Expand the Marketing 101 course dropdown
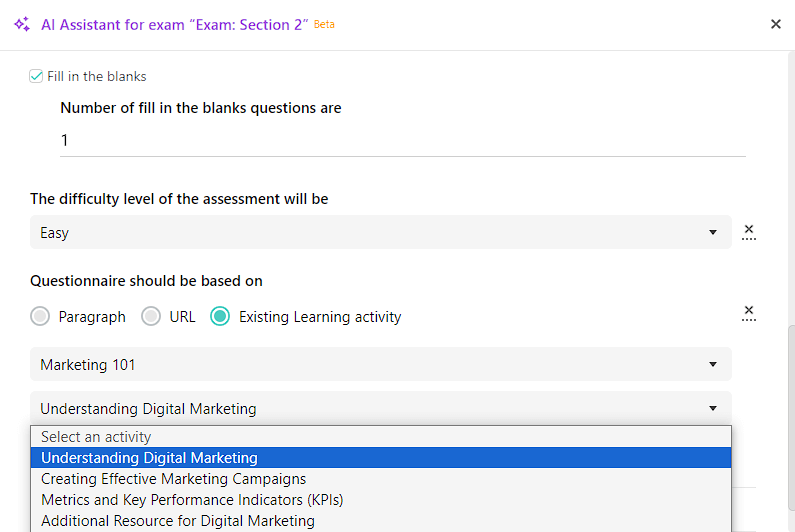The width and height of the screenshot is (795, 532). click(381, 364)
